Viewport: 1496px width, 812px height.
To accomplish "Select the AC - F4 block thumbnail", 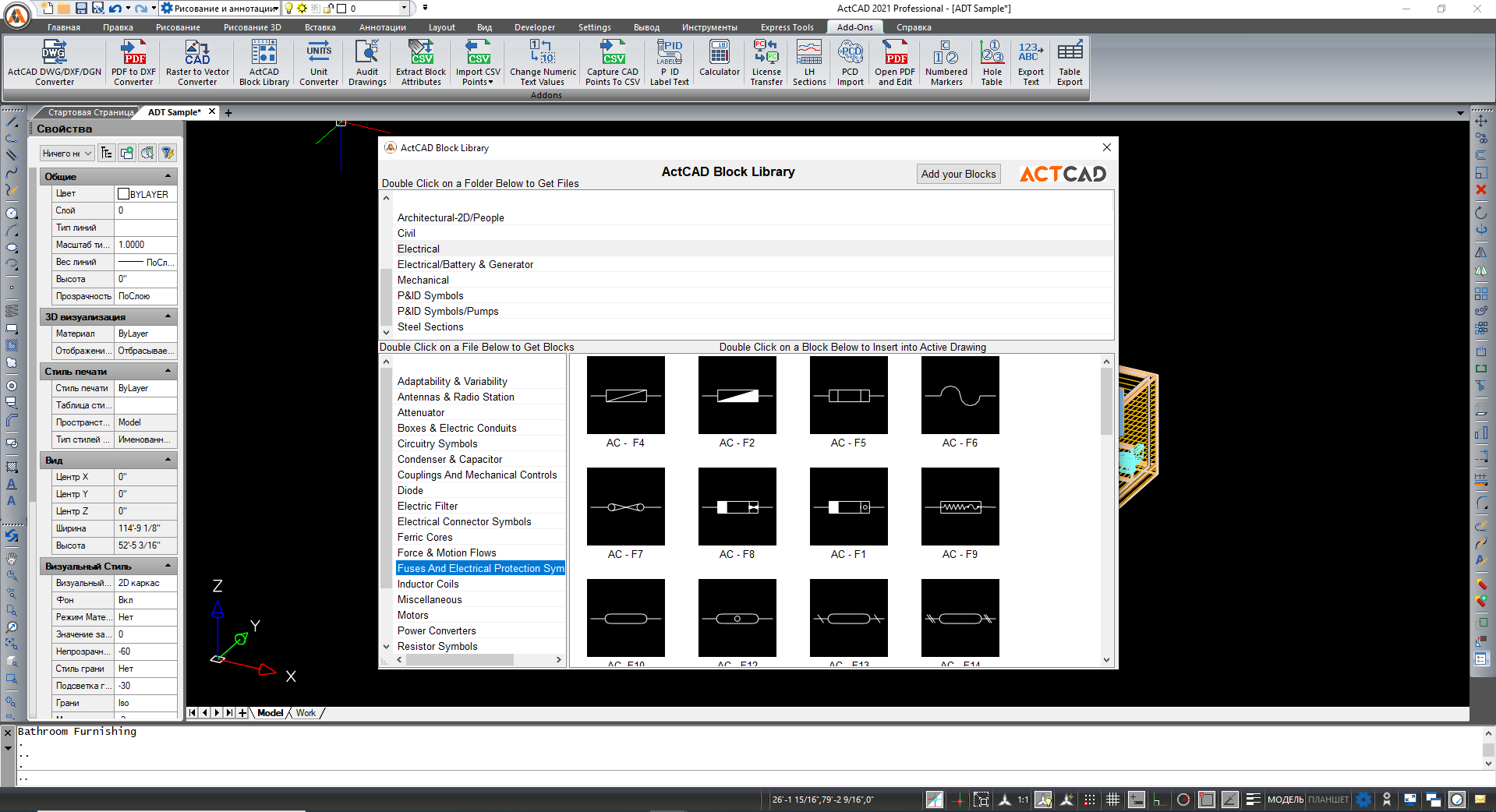I will coord(625,395).
